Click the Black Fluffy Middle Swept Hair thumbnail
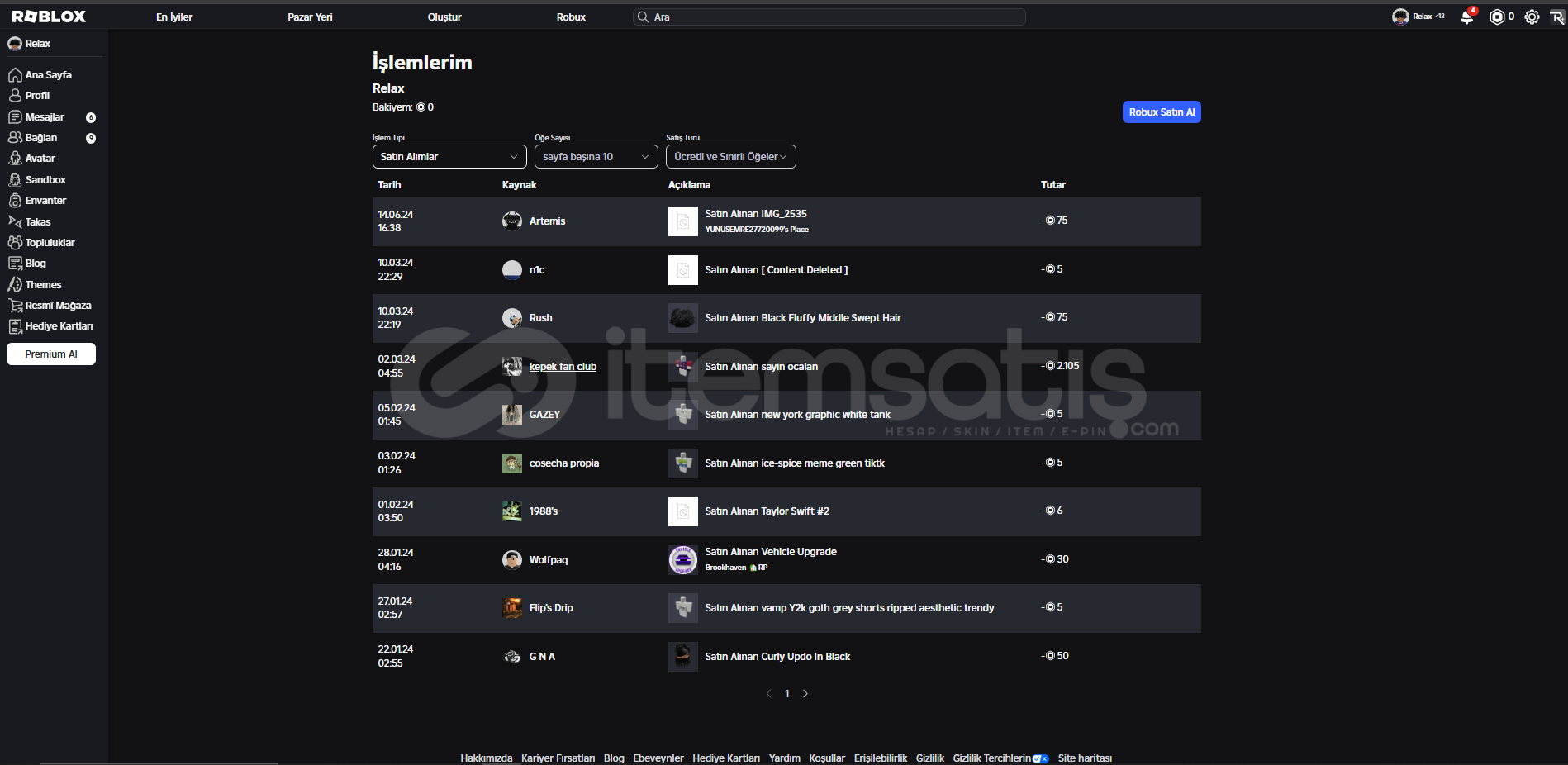The width and height of the screenshot is (1568, 765). click(683, 318)
